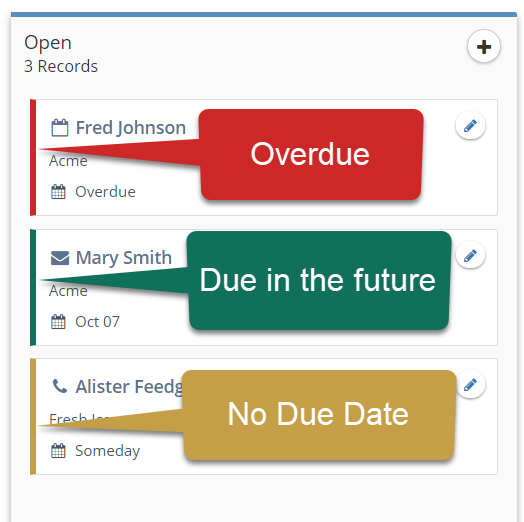Open the Alister Feedg record name
Screen dimensions: 524x522
[x=129, y=387]
